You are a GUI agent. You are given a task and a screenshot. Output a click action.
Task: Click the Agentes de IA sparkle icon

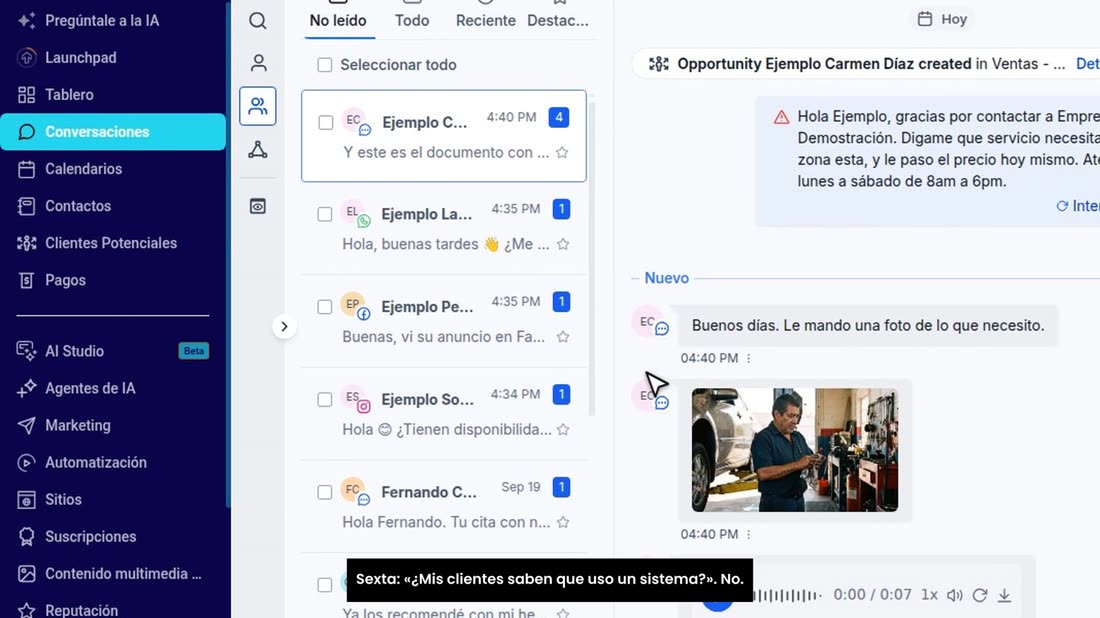pos(27,388)
